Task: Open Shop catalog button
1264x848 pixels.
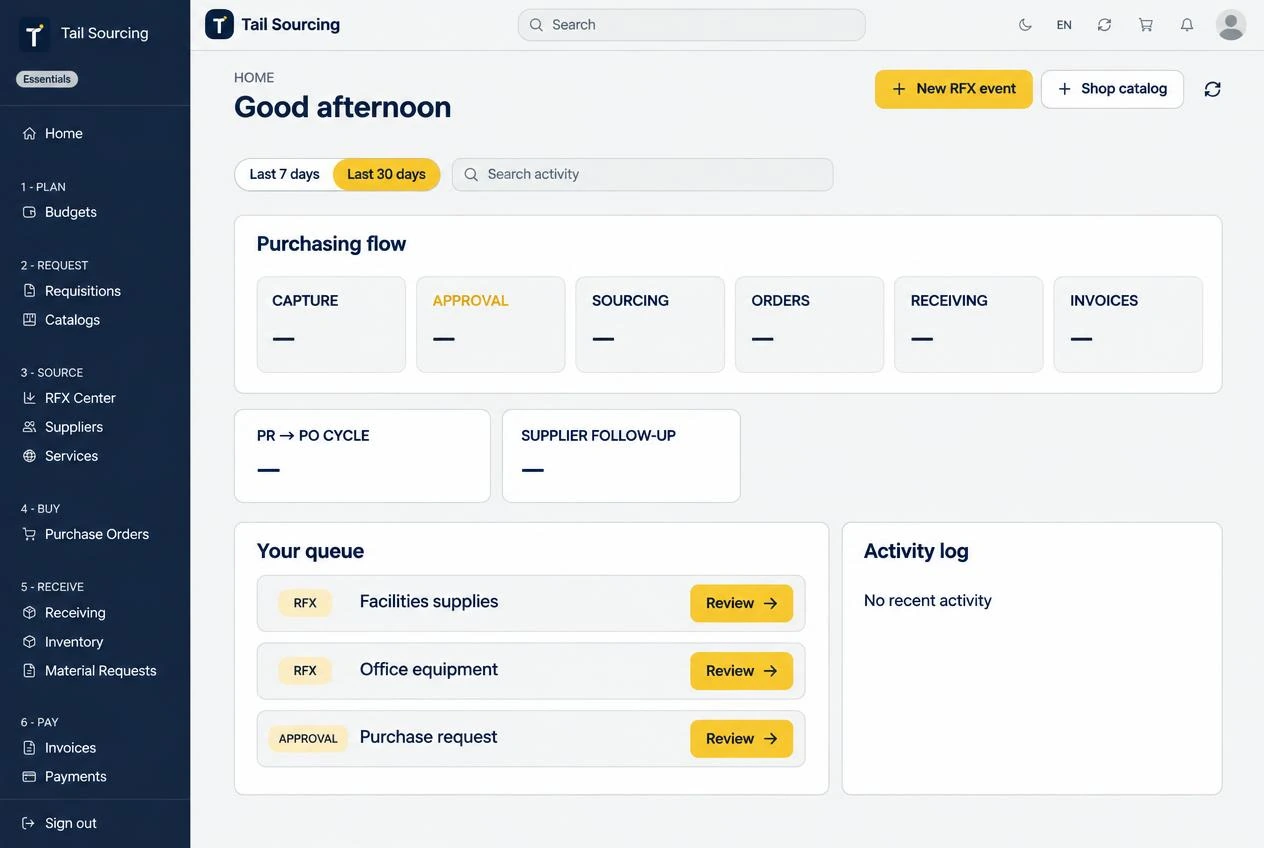Action: [1112, 89]
